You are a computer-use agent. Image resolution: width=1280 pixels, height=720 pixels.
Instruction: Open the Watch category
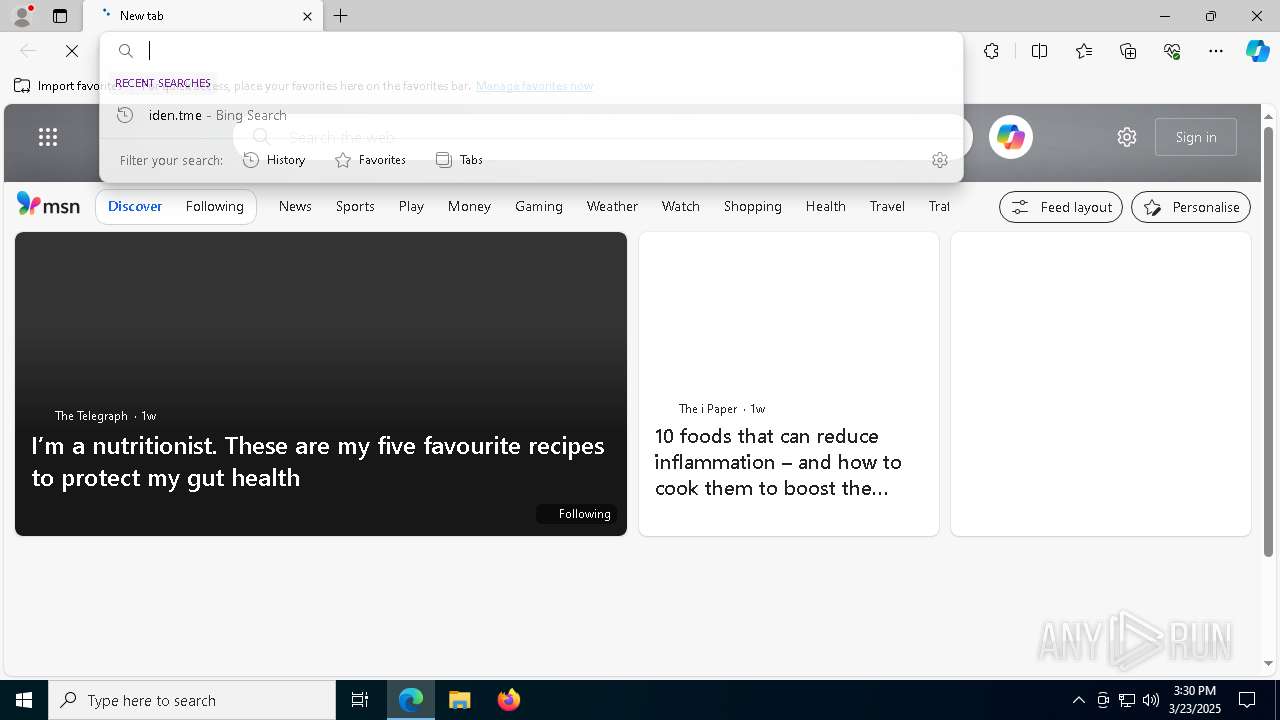click(x=680, y=206)
